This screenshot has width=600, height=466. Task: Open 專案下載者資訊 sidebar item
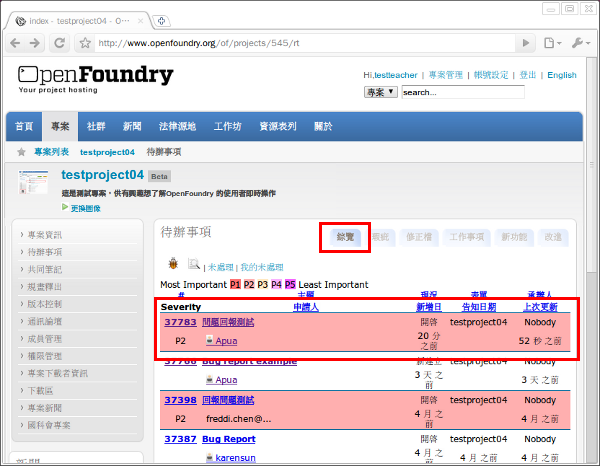click(x=57, y=373)
